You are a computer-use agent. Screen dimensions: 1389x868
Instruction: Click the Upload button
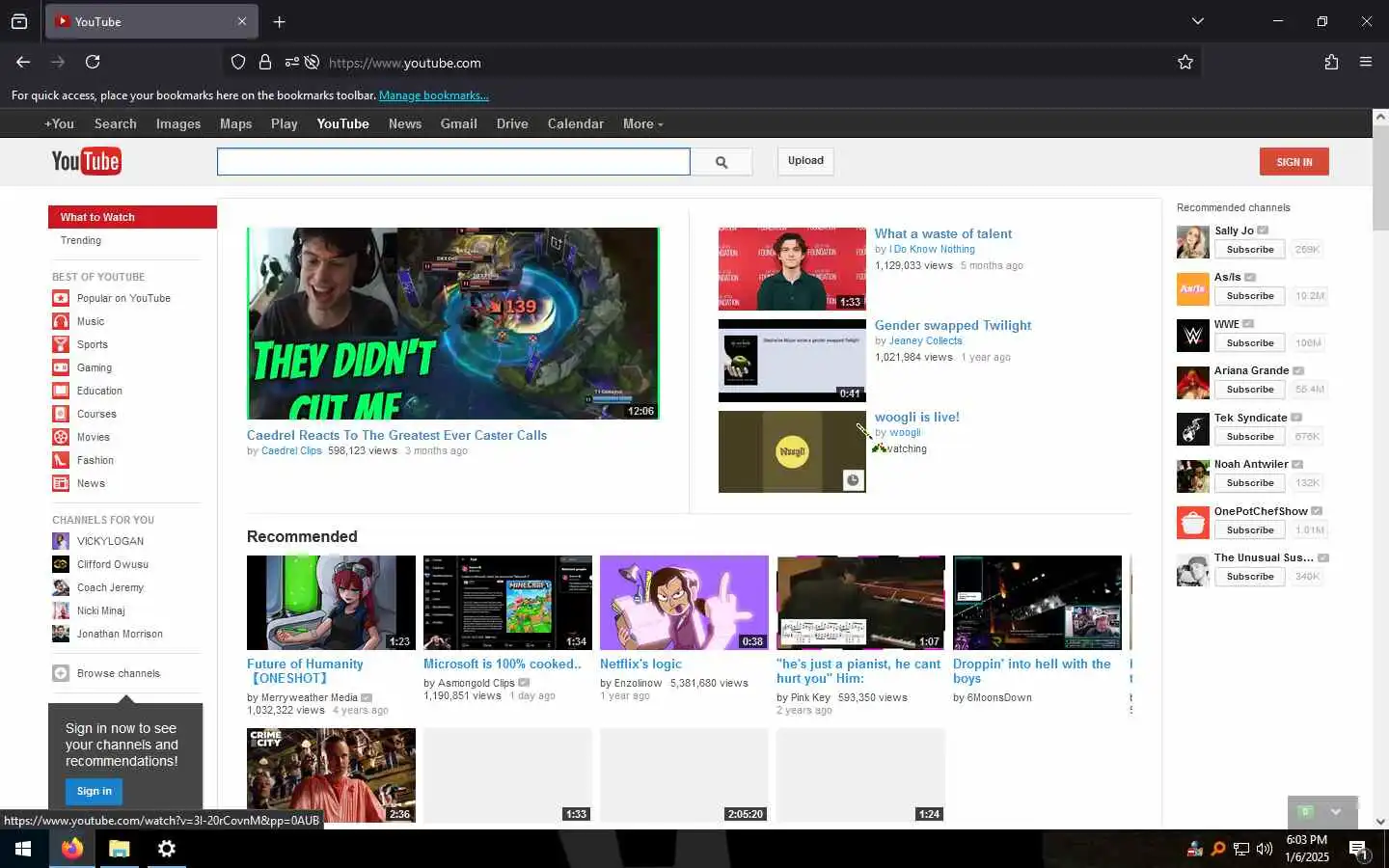click(x=805, y=161)
